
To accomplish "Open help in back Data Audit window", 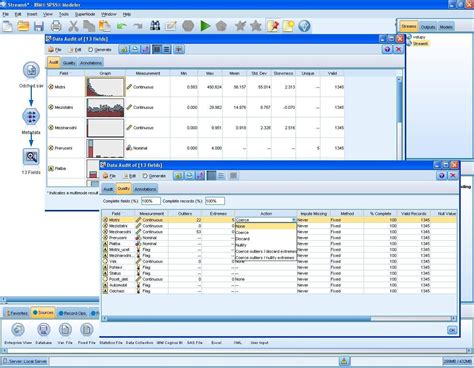I will click(x=387, y=49).
